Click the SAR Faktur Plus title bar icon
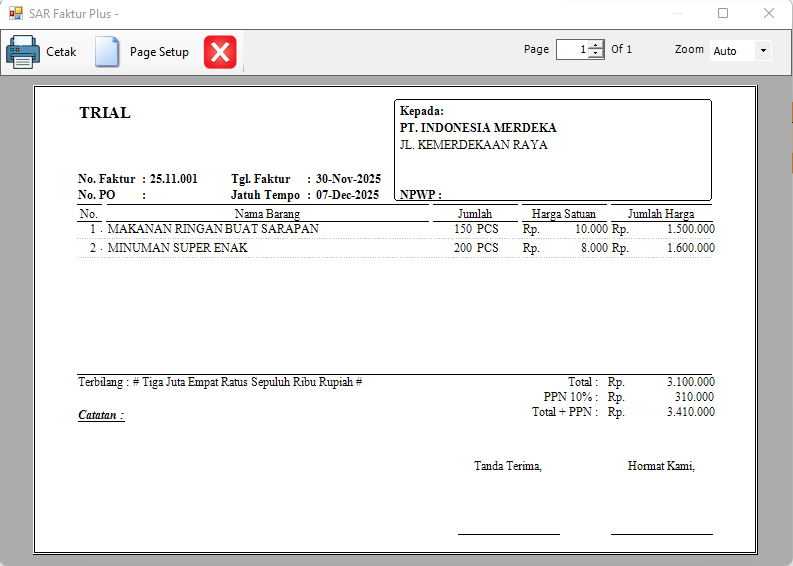 coord(15,14)
